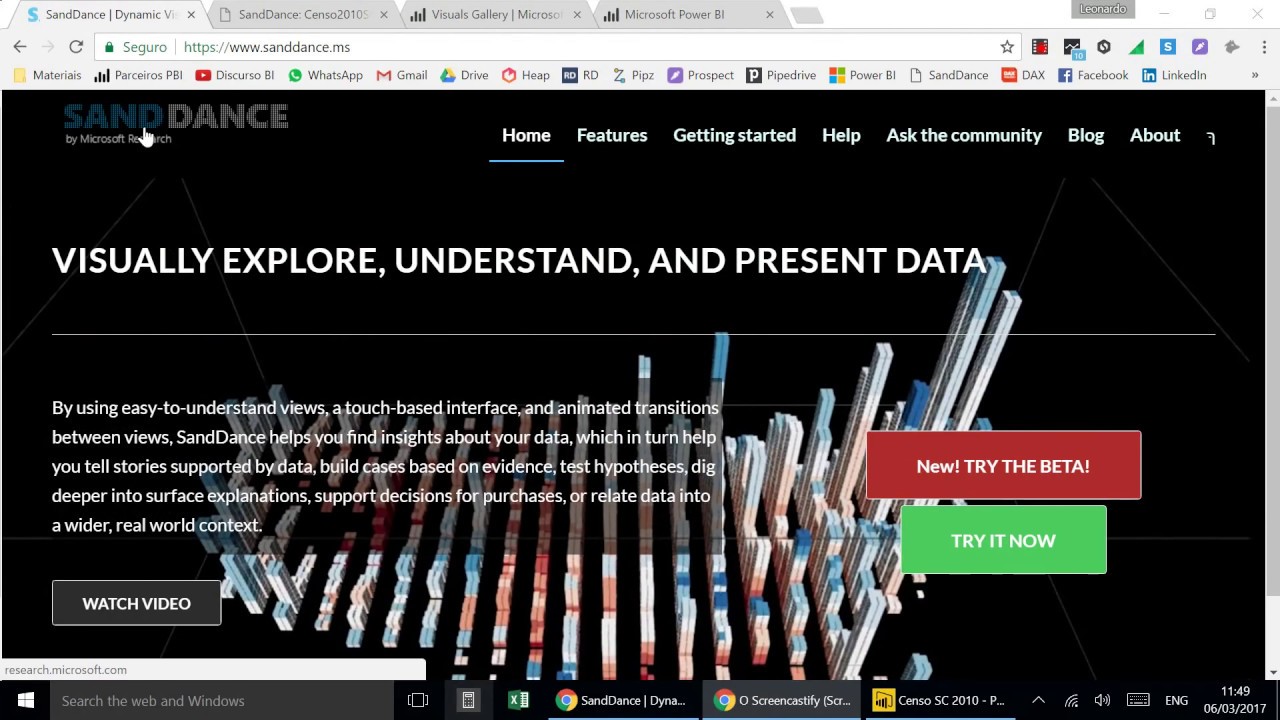Open the extension showing a 10 badge
1280x720 pixels.
tap(1072, 47)
